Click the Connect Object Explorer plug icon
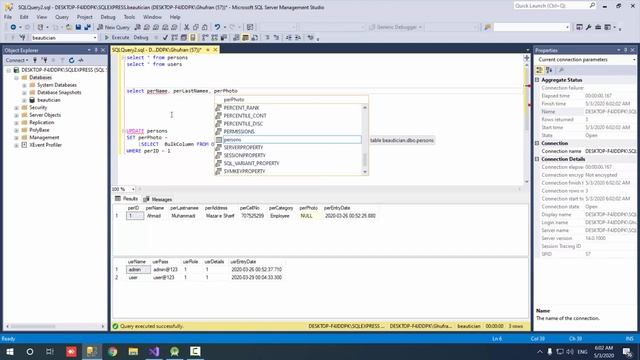The image size is (640, 360). pyautogui.click(x=35, y=60)
